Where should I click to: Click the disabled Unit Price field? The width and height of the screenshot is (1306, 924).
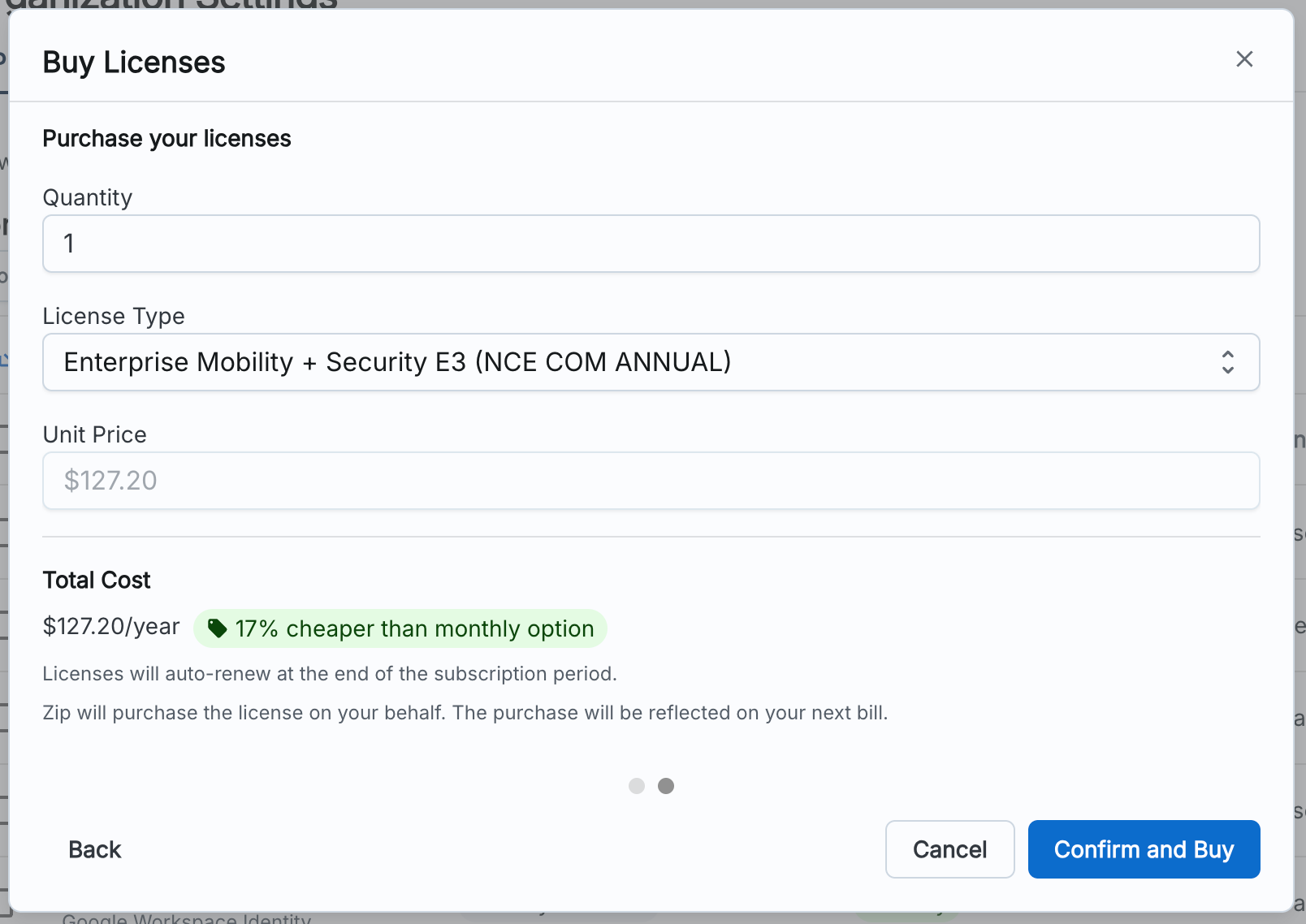651,481
